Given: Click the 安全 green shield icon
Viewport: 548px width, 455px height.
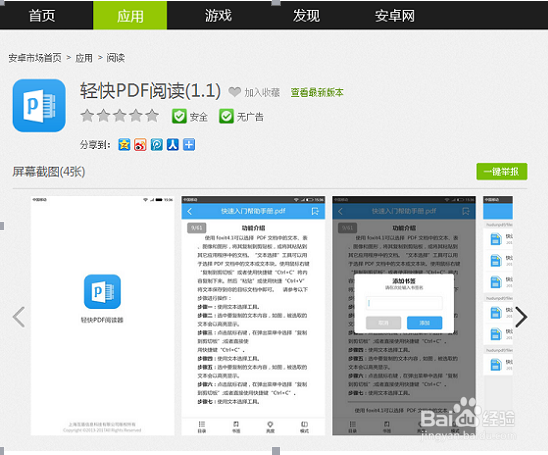Looking at the screenshot, I should tap(179, 116).
